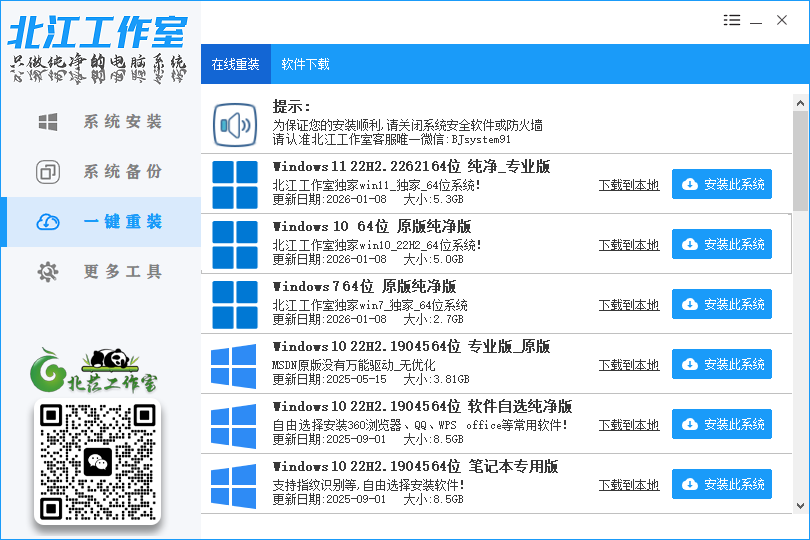Install the Windows 10 笔记本专用版 system
Viewport: 810px width, 540px height.
[722, 484]
